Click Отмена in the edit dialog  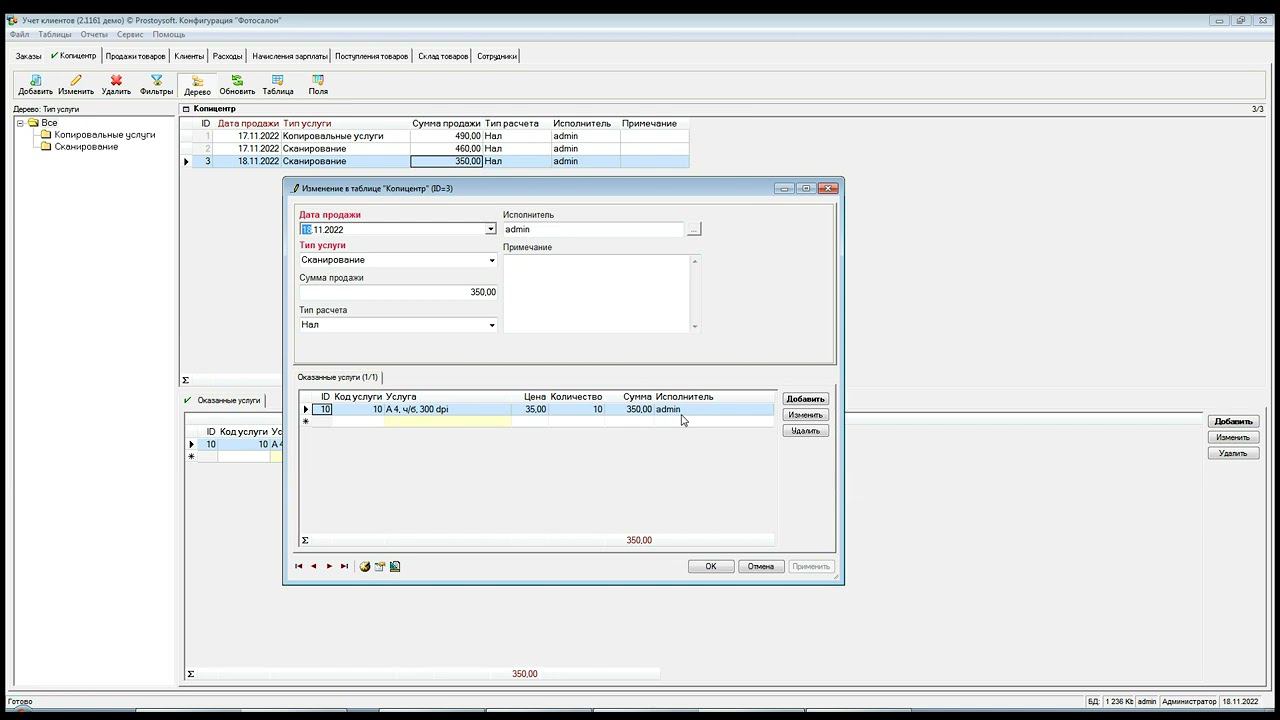[x=761, y=566]
